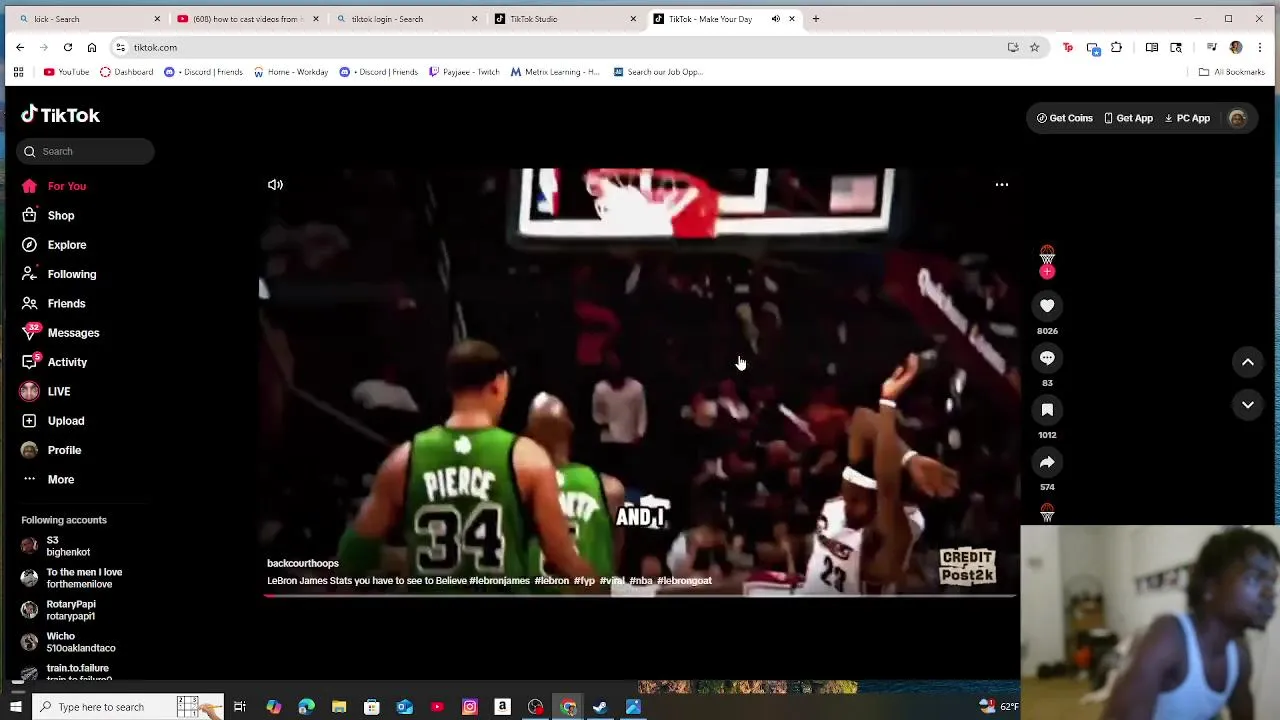Share the video with the arrow icon
This screenshot has height=720, width=1280.
[1047, 462]
